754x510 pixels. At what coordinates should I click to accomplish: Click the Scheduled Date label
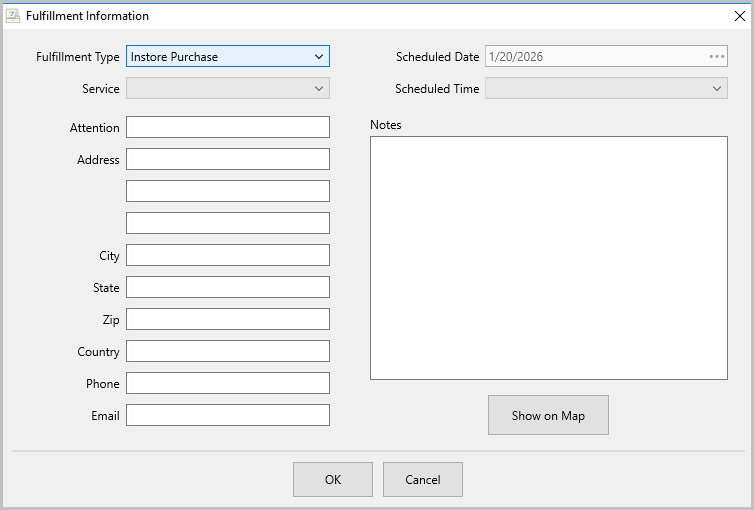pyautogui.click(x=437, y=57)
